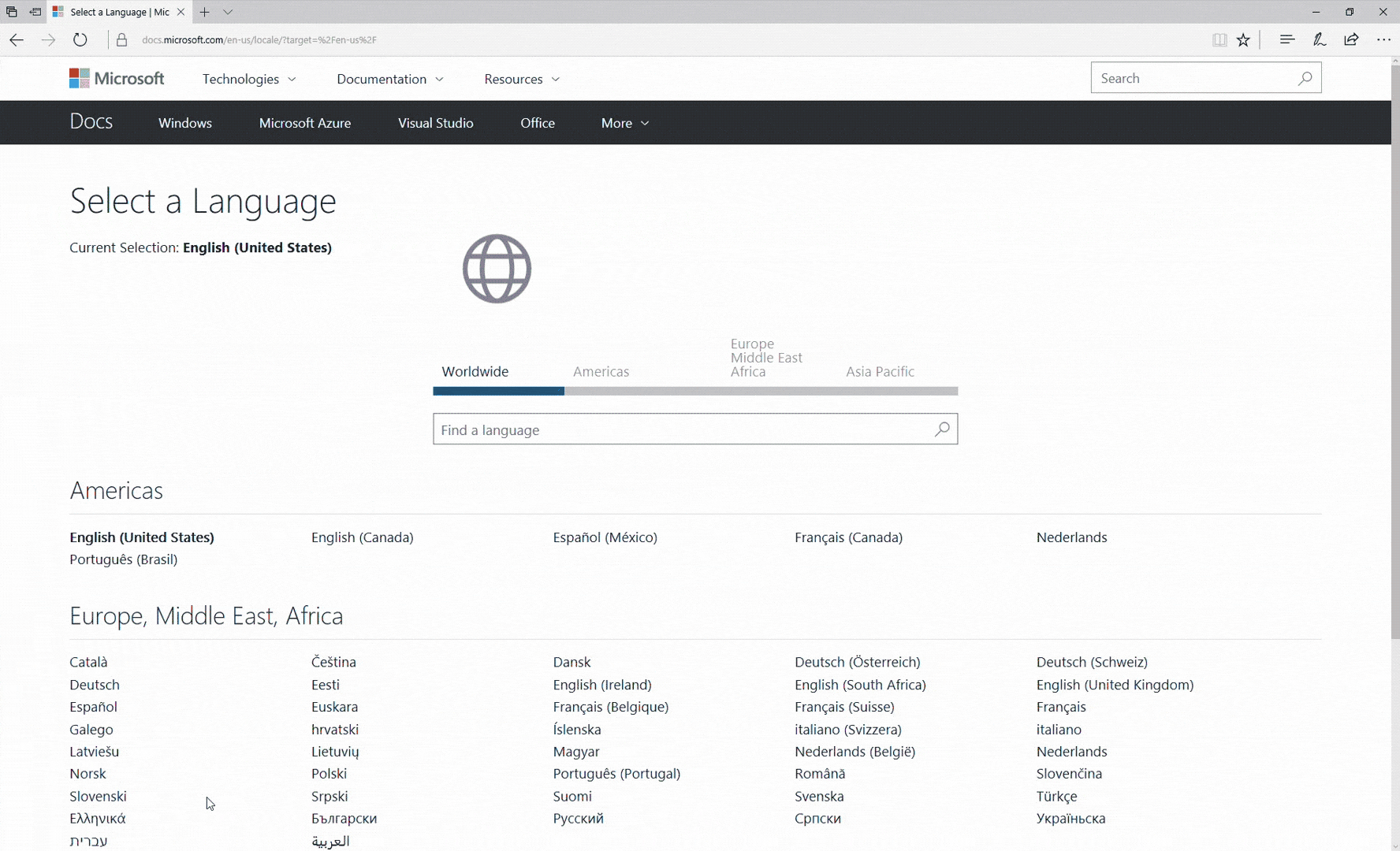Click the globe icon

point(497,269)
